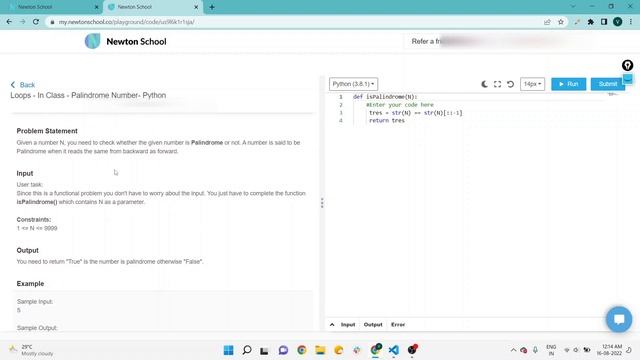Open the editor in fullscreen mode
640x360 pixels.
(x=497, y=84)
